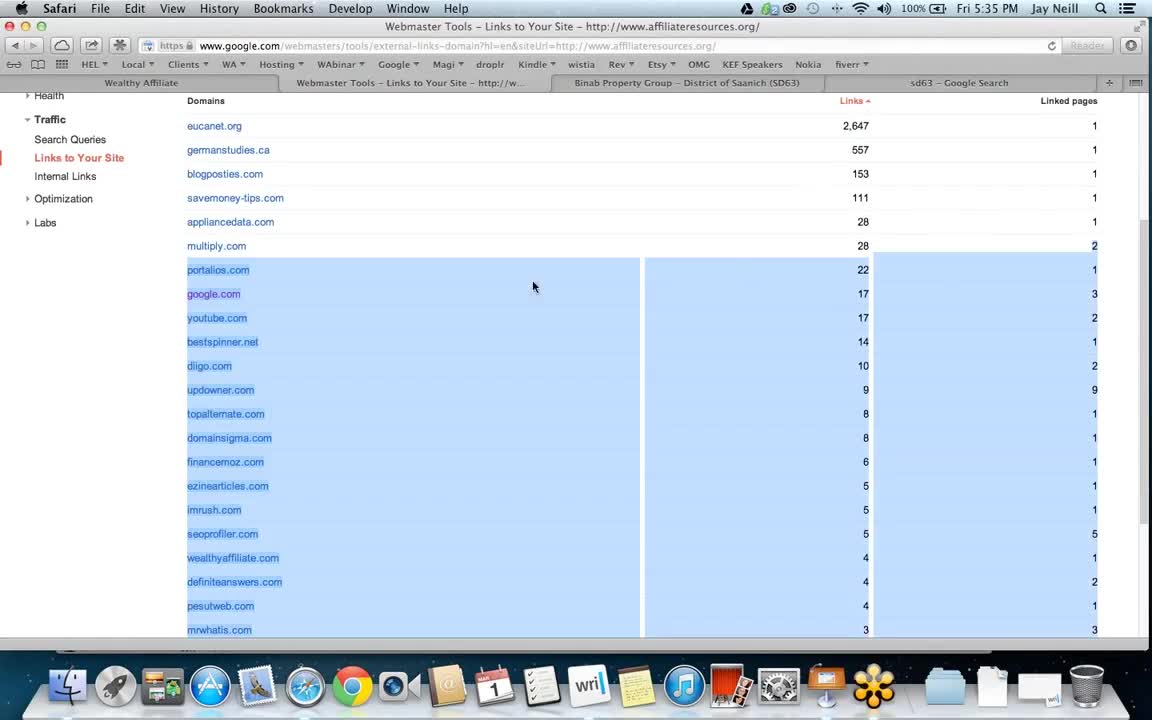Click Wi-Fi status icon in menu bar
1152x720 pixels.
click(x=860, y=9)
